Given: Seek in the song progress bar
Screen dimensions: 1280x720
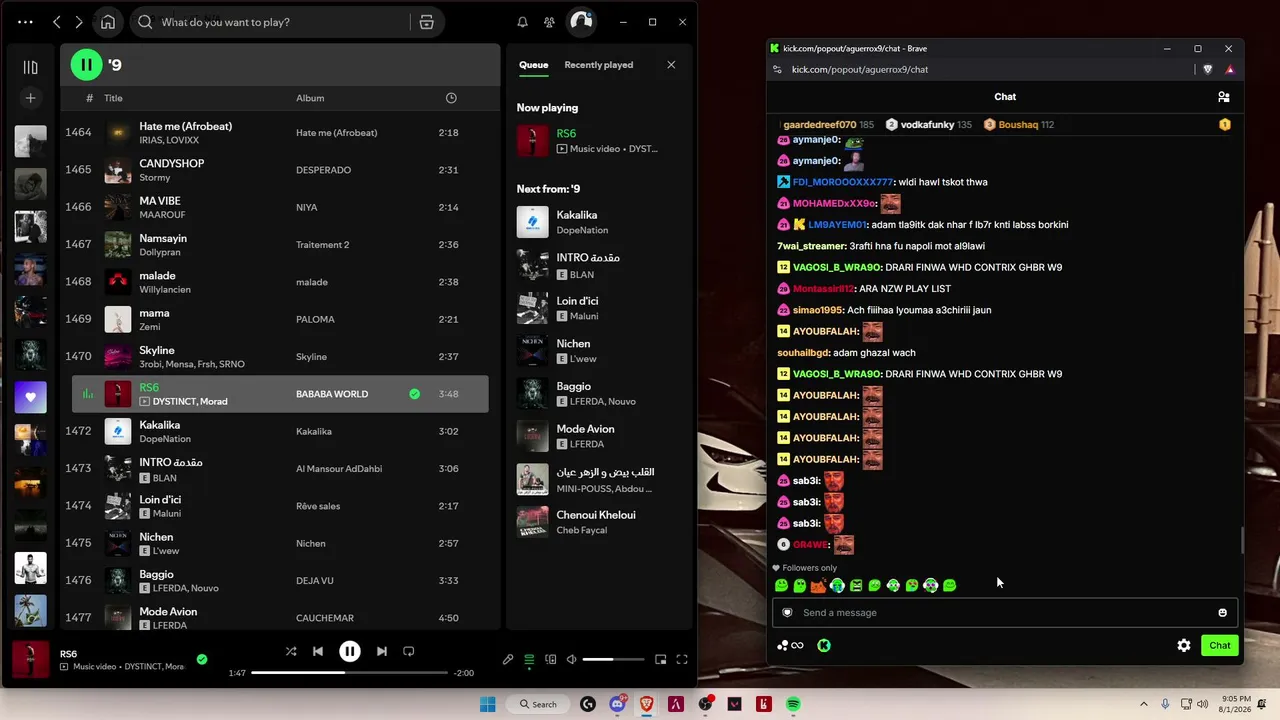Looking at the screenshot, I should point(348,673).
